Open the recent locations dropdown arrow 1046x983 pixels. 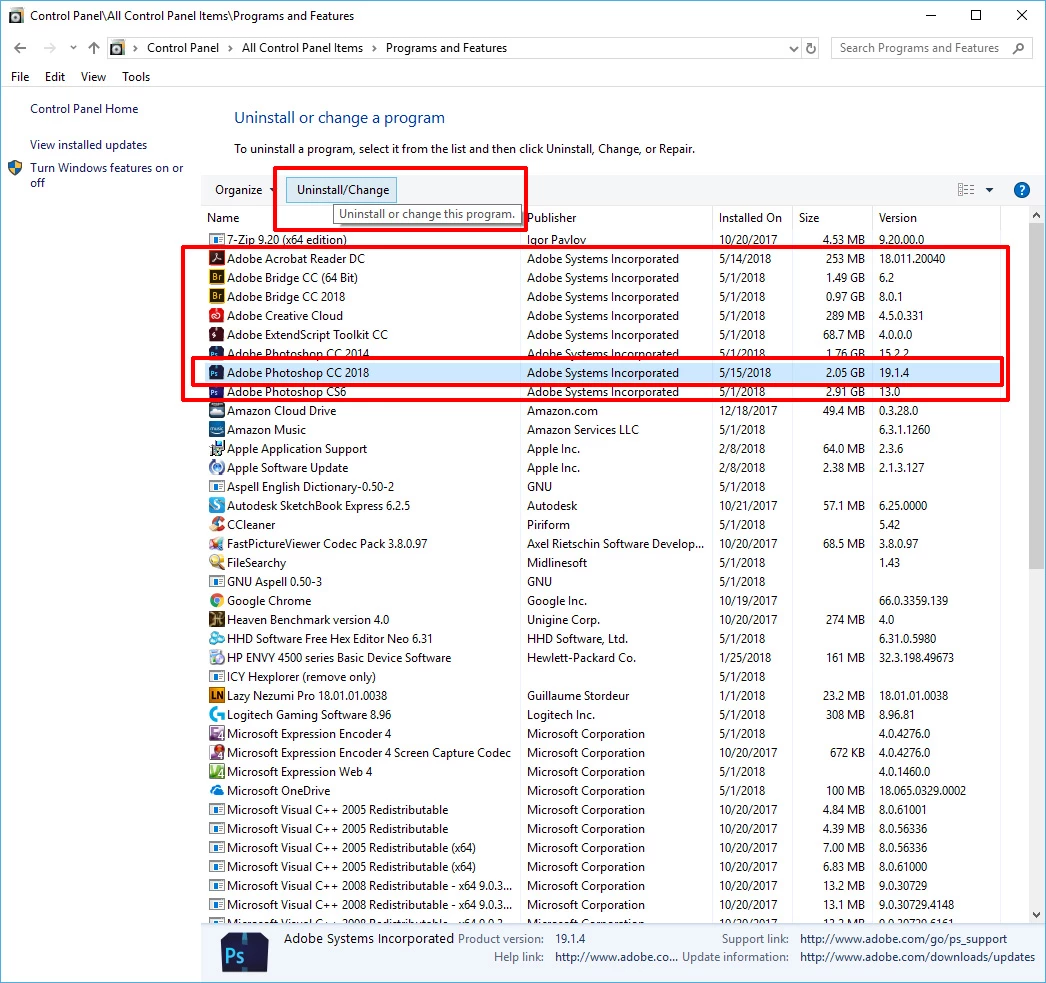pyautogui.click(x=73, y=48)
